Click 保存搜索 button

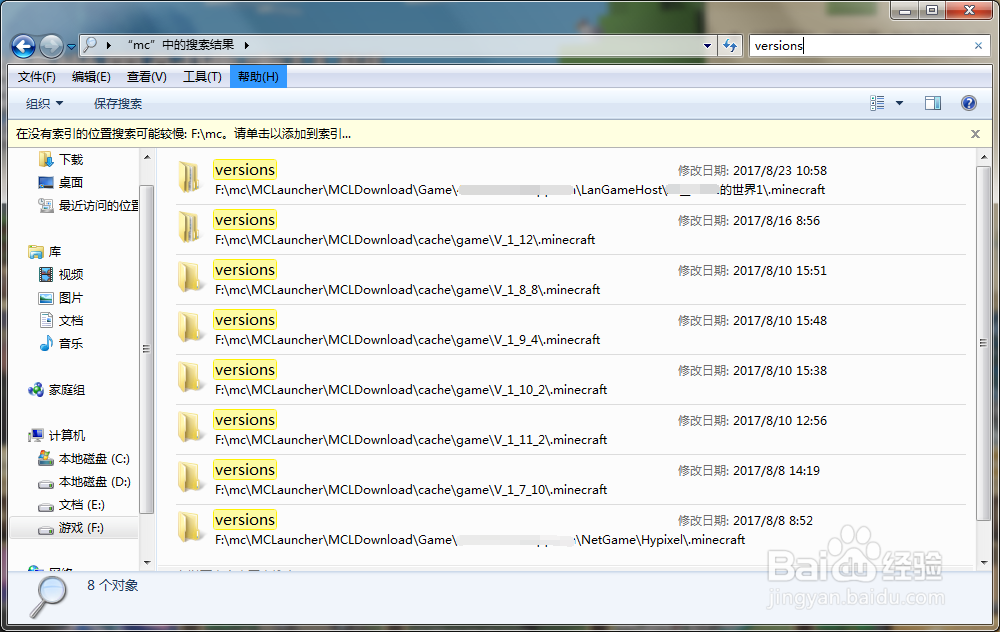[x=118, y=103]
